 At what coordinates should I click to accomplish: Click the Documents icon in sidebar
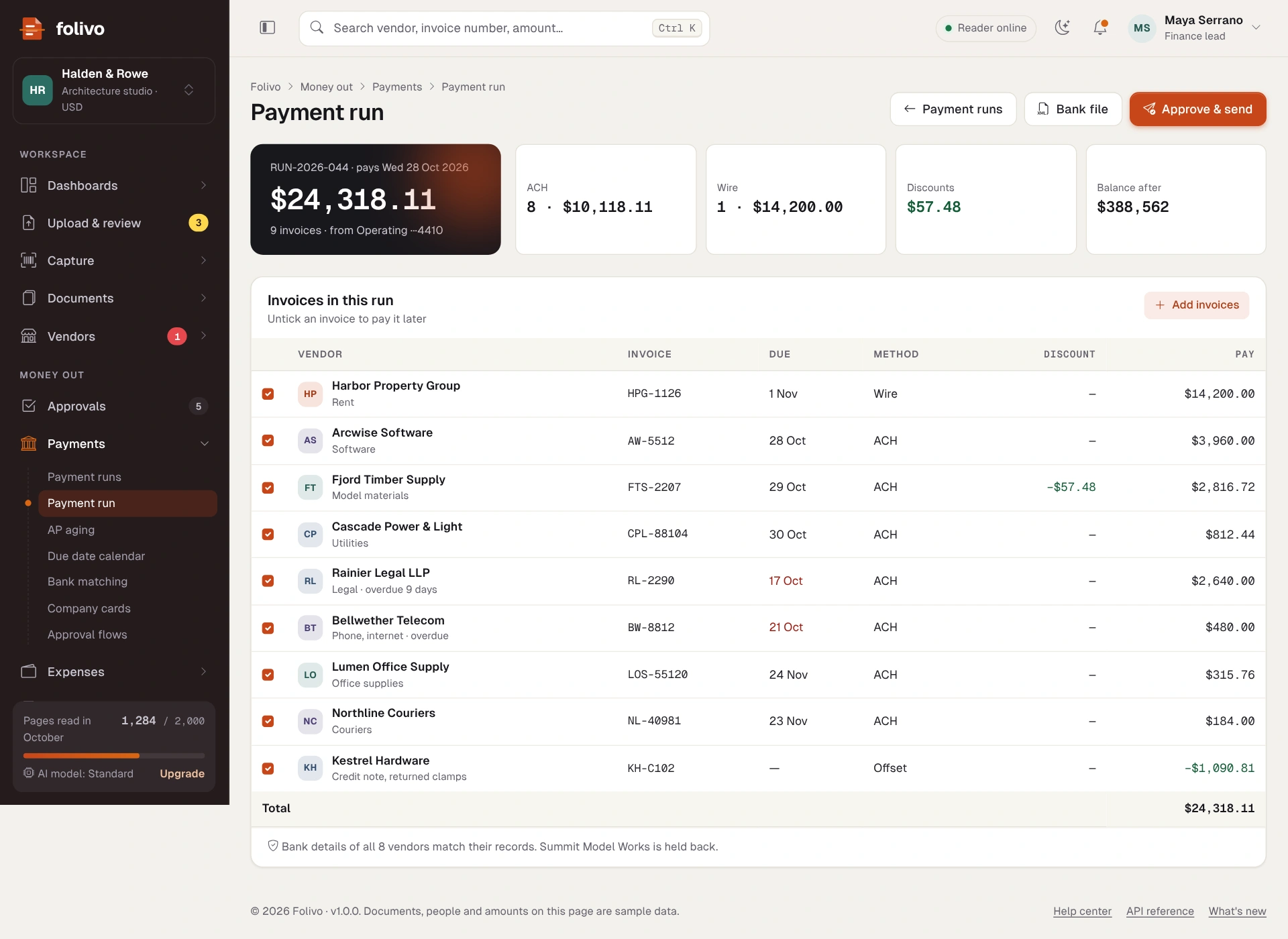tap(29, 298)
